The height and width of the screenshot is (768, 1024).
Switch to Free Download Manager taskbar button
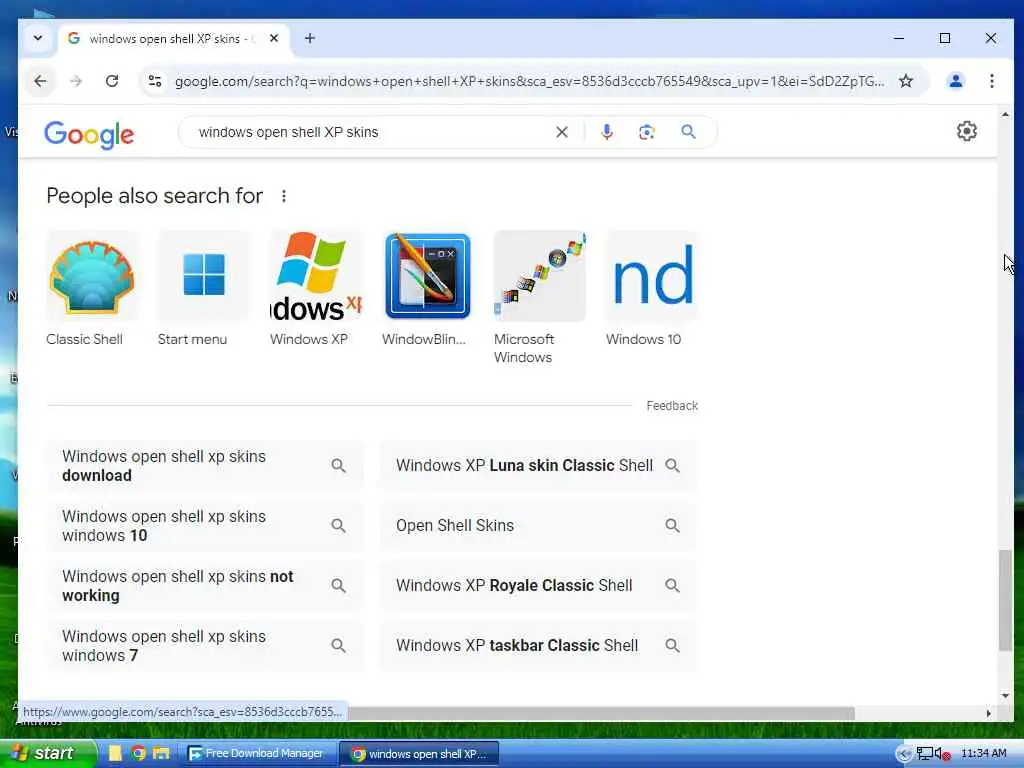259,754
